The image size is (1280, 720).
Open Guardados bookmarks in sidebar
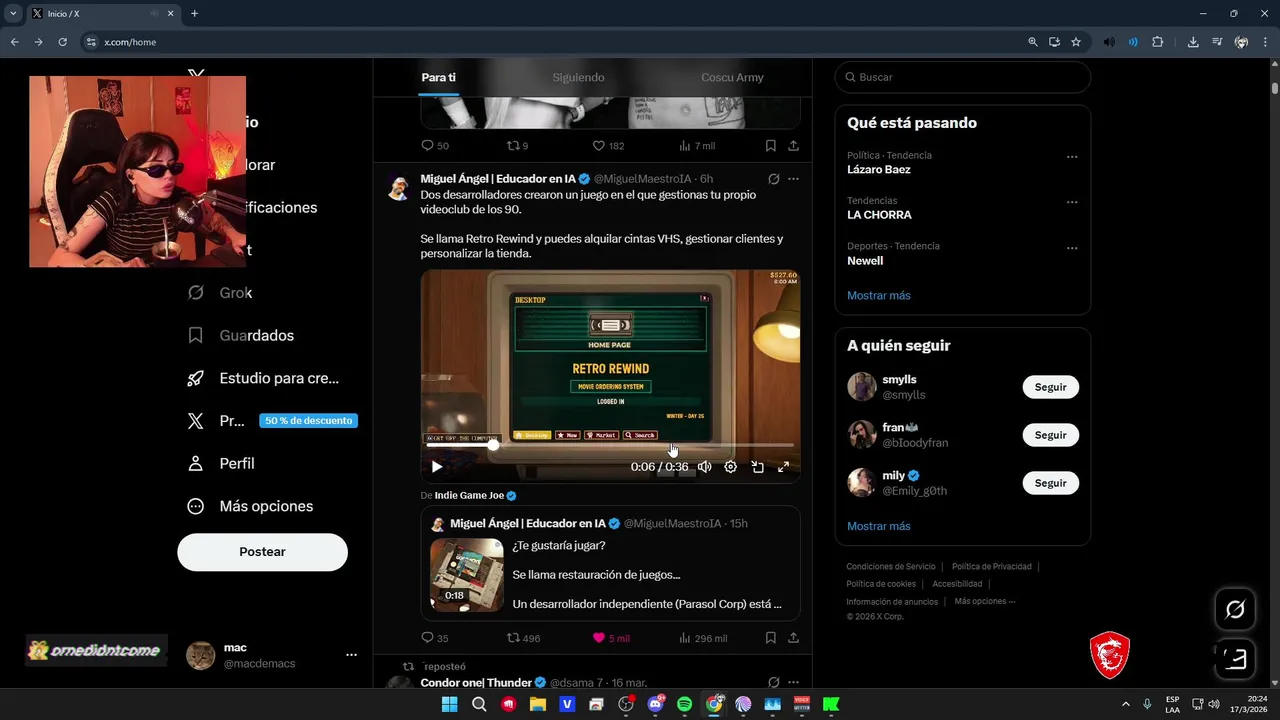coord(241,335)
